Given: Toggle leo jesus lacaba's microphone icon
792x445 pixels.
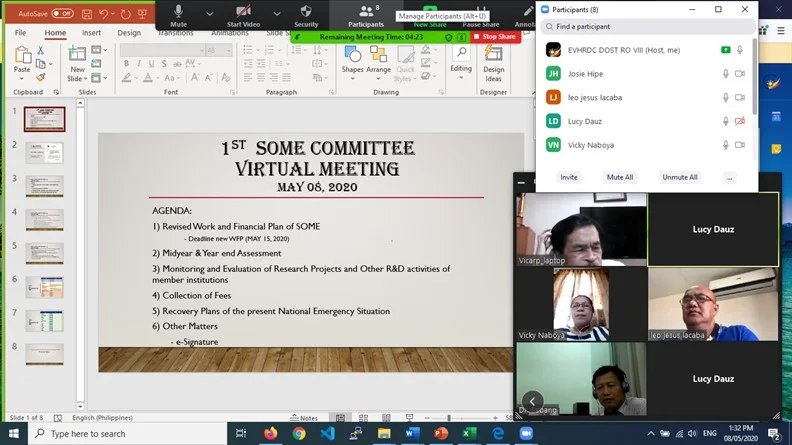Looking at the screenshot, I should coord(726,97).
